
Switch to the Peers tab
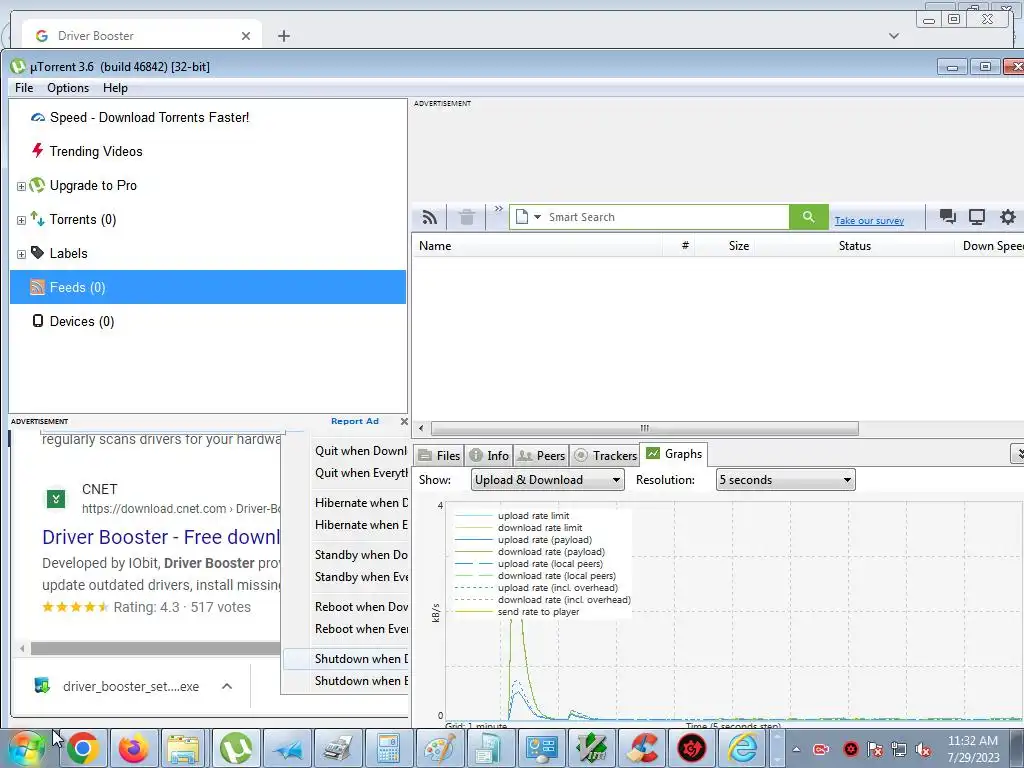[x=541, y=456]
